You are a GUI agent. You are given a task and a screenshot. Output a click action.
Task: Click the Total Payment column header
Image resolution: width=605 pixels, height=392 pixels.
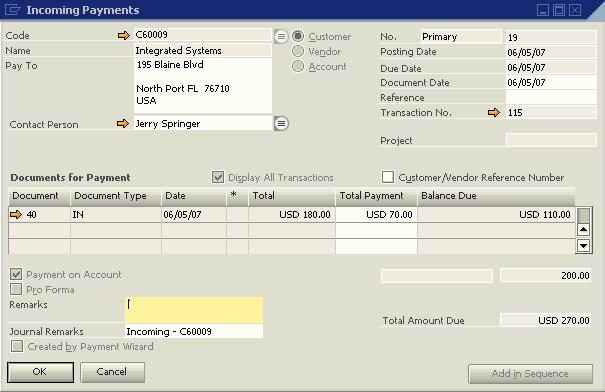point(376,196)
